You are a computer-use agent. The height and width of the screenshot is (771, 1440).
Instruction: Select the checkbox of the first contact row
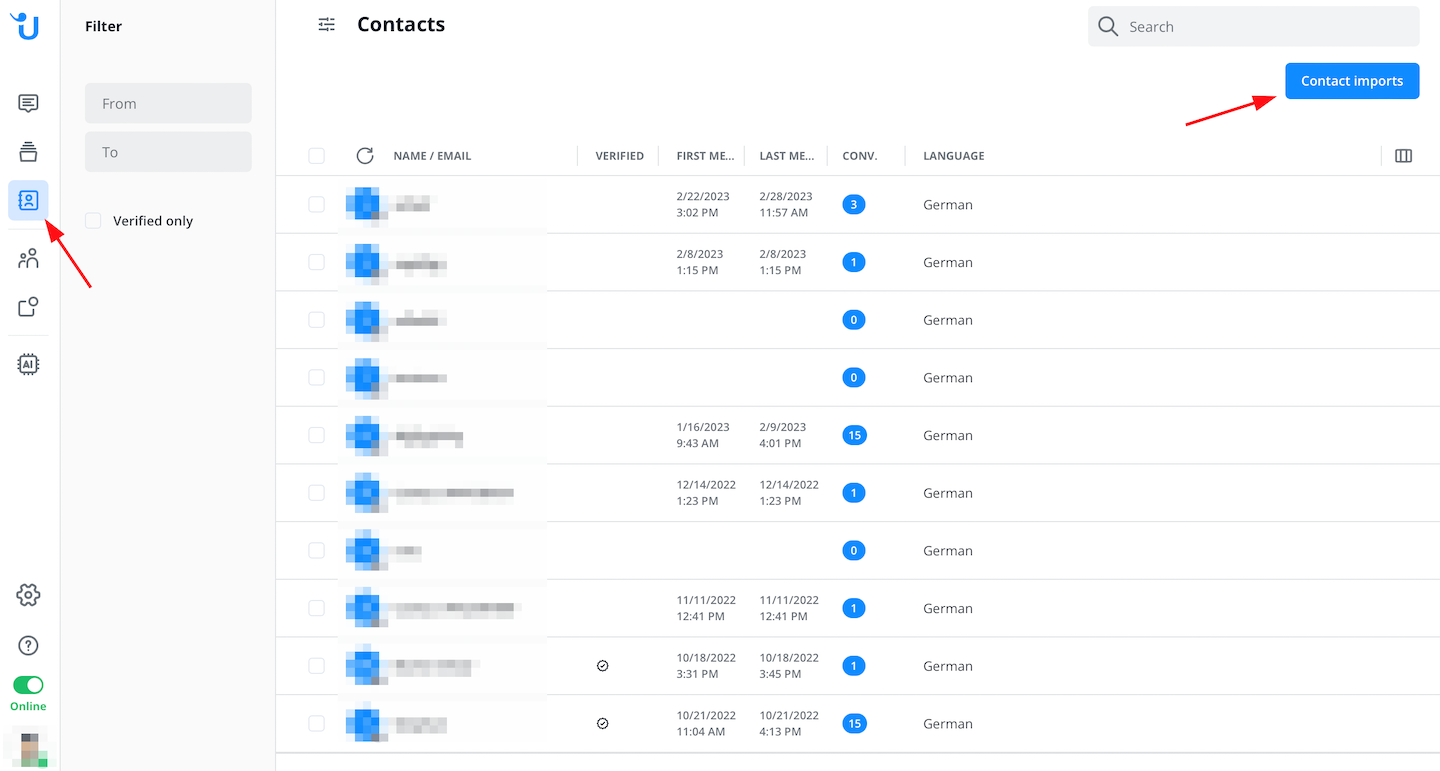[317, 205]
